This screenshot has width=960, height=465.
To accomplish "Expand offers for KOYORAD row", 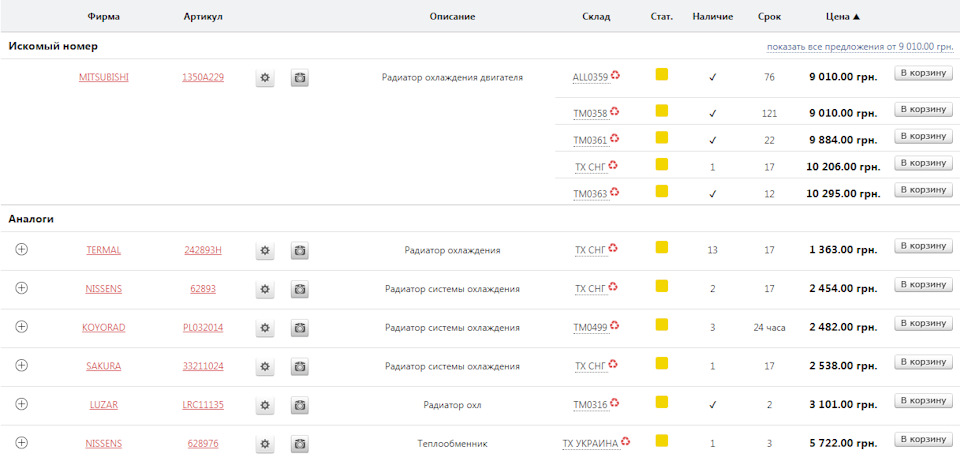I will (21, 327).
